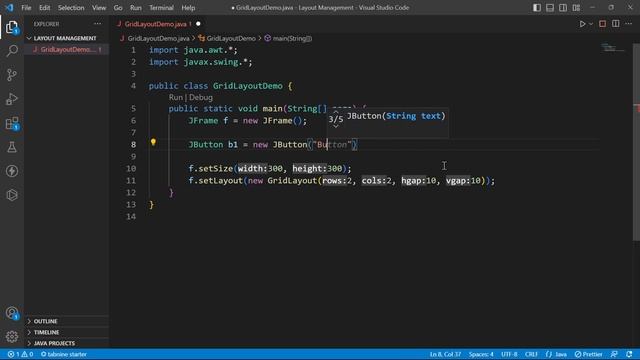Open the Source Control view

(x=12, y=75)
